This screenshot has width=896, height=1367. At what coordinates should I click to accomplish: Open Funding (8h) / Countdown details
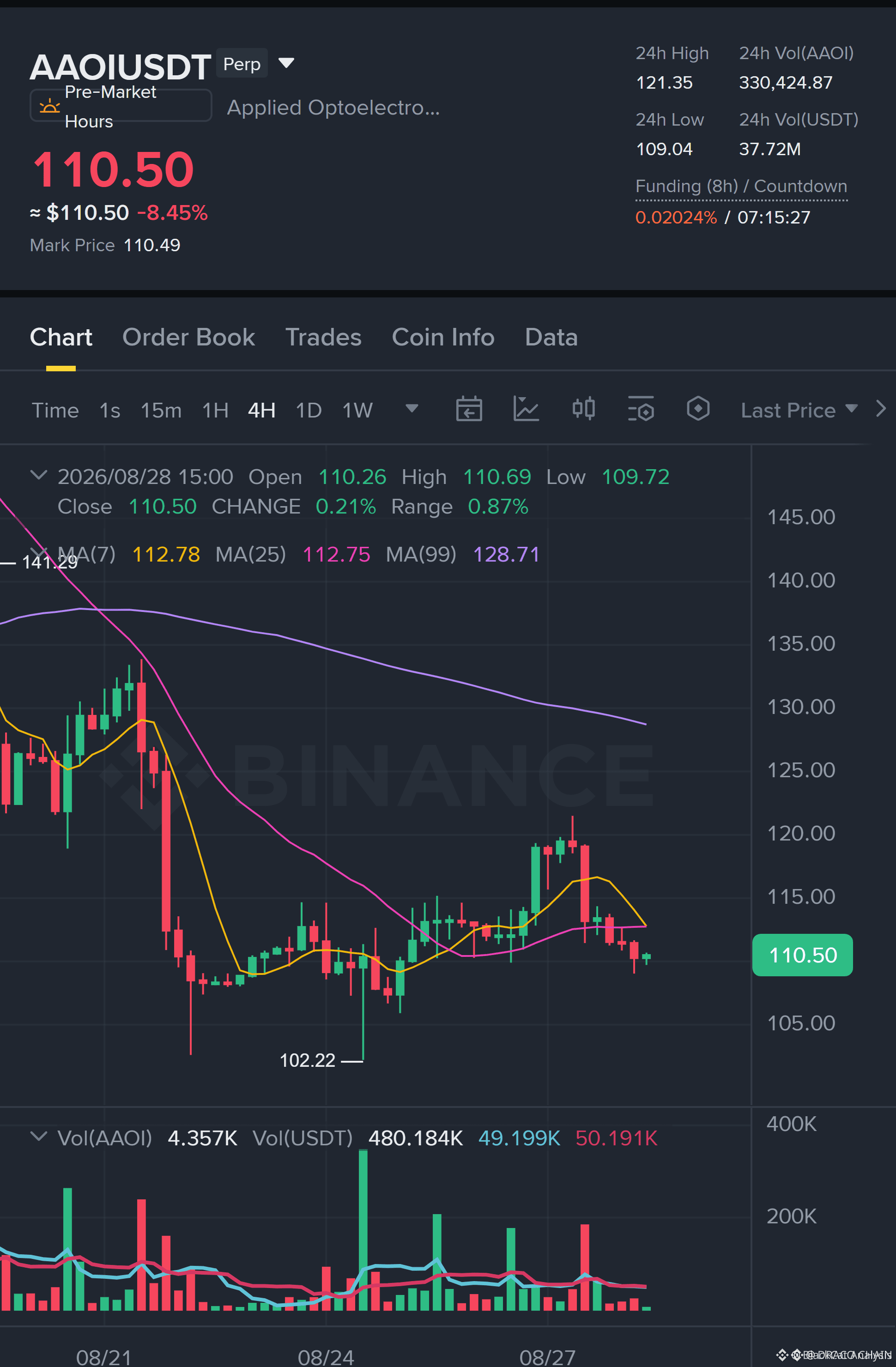[741, 186]
